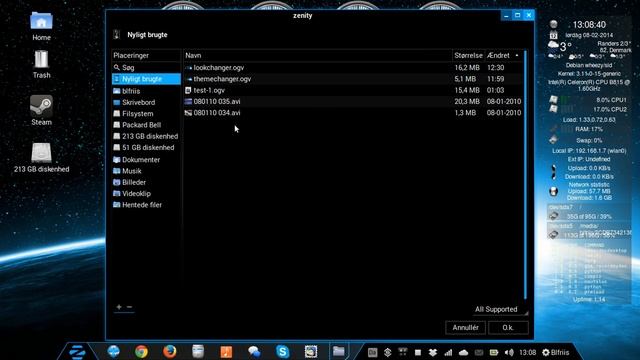The height and width of the screenshot is (360, 640).
Task: Click the Annullér button
Action: pyautogui.click(x=465, y=328)
